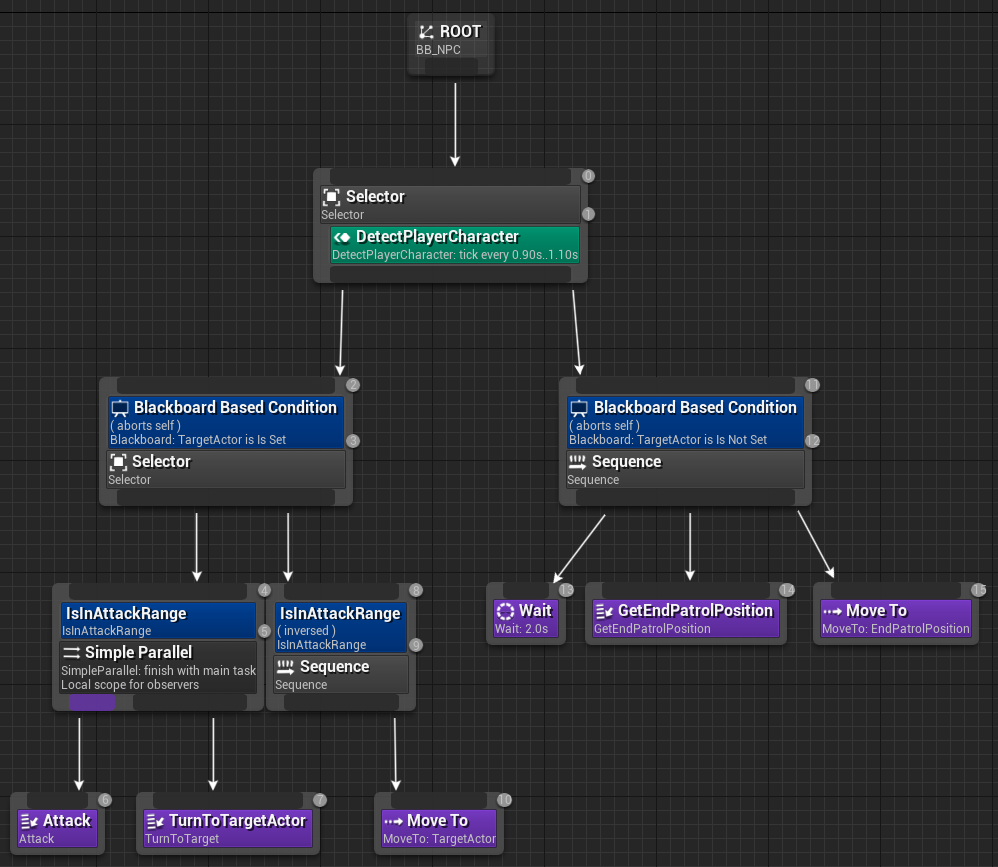Screen dimensions: 998x867
Task: Select the Simple Parallel composite node
Action: point(158,667)
